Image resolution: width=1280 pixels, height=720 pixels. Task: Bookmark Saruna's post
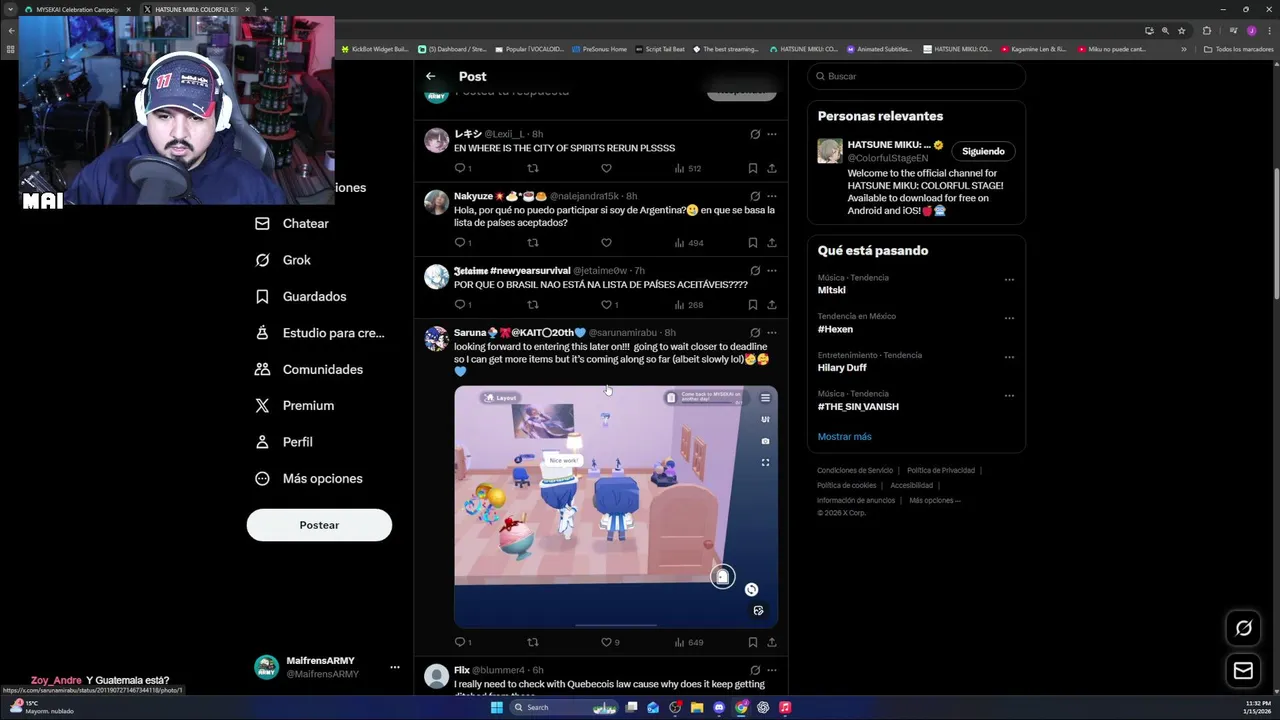pyautogui.click(x=752, y=642)
